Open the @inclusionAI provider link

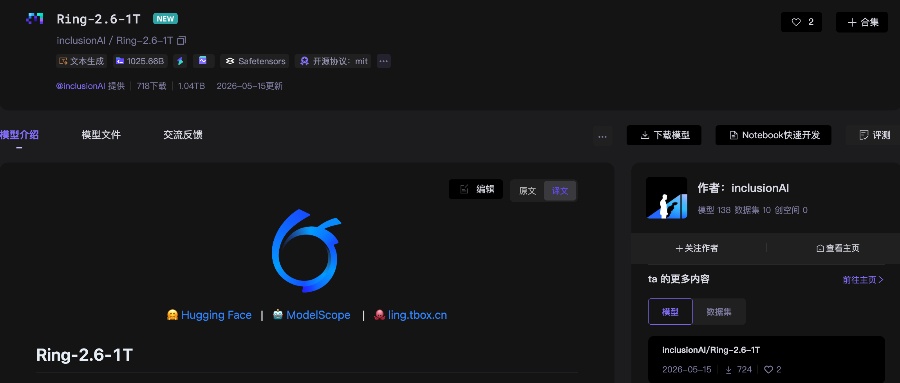(80, 86)
